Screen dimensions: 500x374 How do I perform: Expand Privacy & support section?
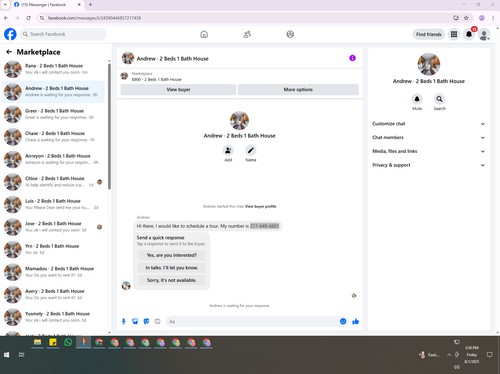point(428,165)
